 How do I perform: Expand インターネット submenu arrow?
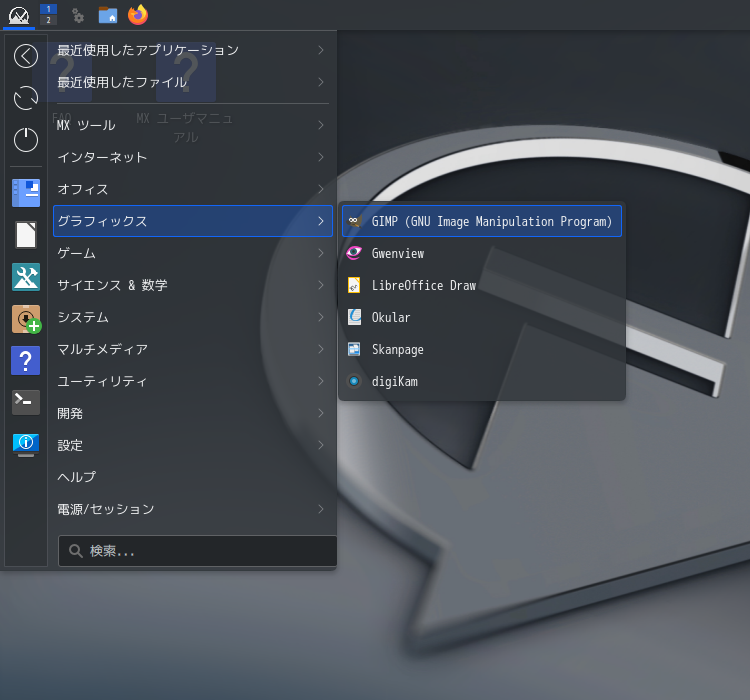coord(321,157)
